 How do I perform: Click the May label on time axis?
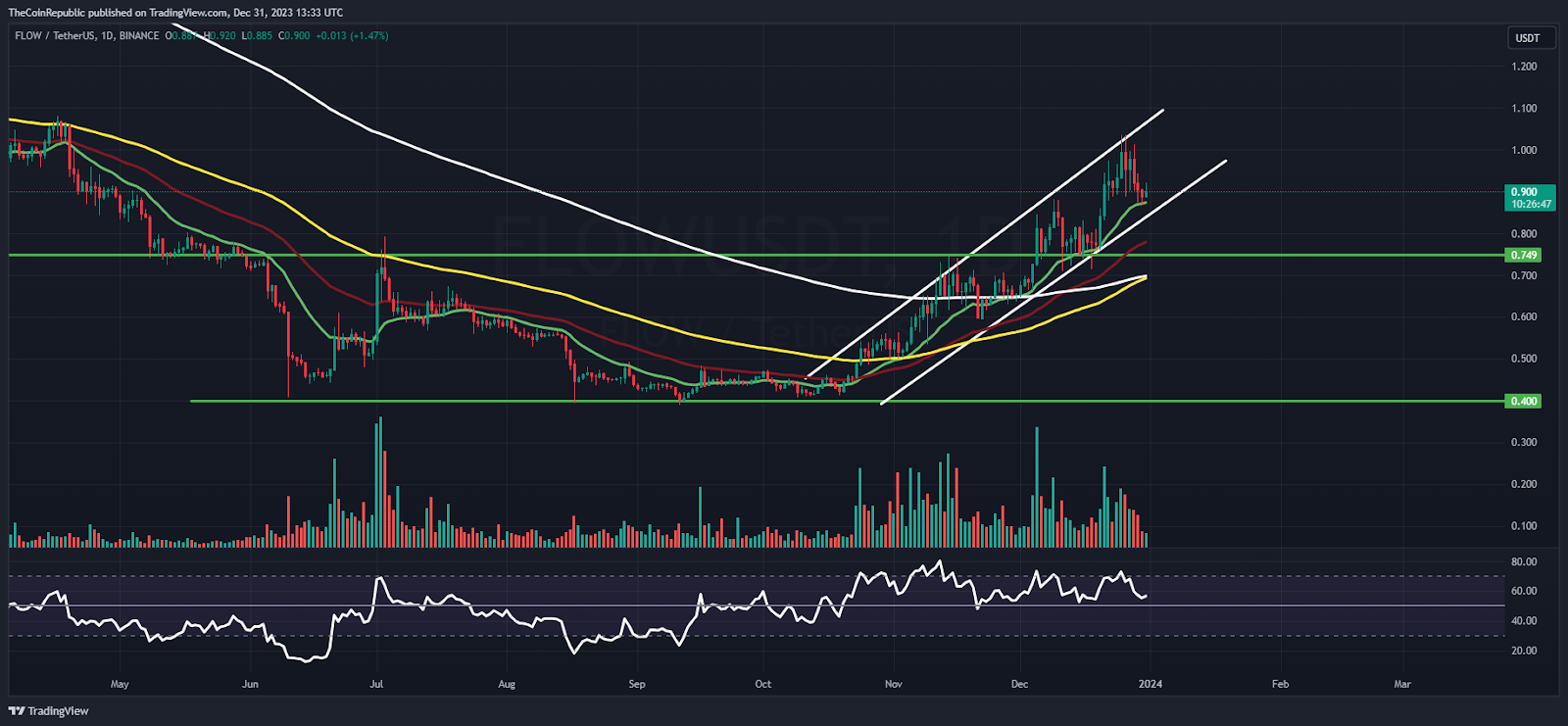click(x=120, y=684)
